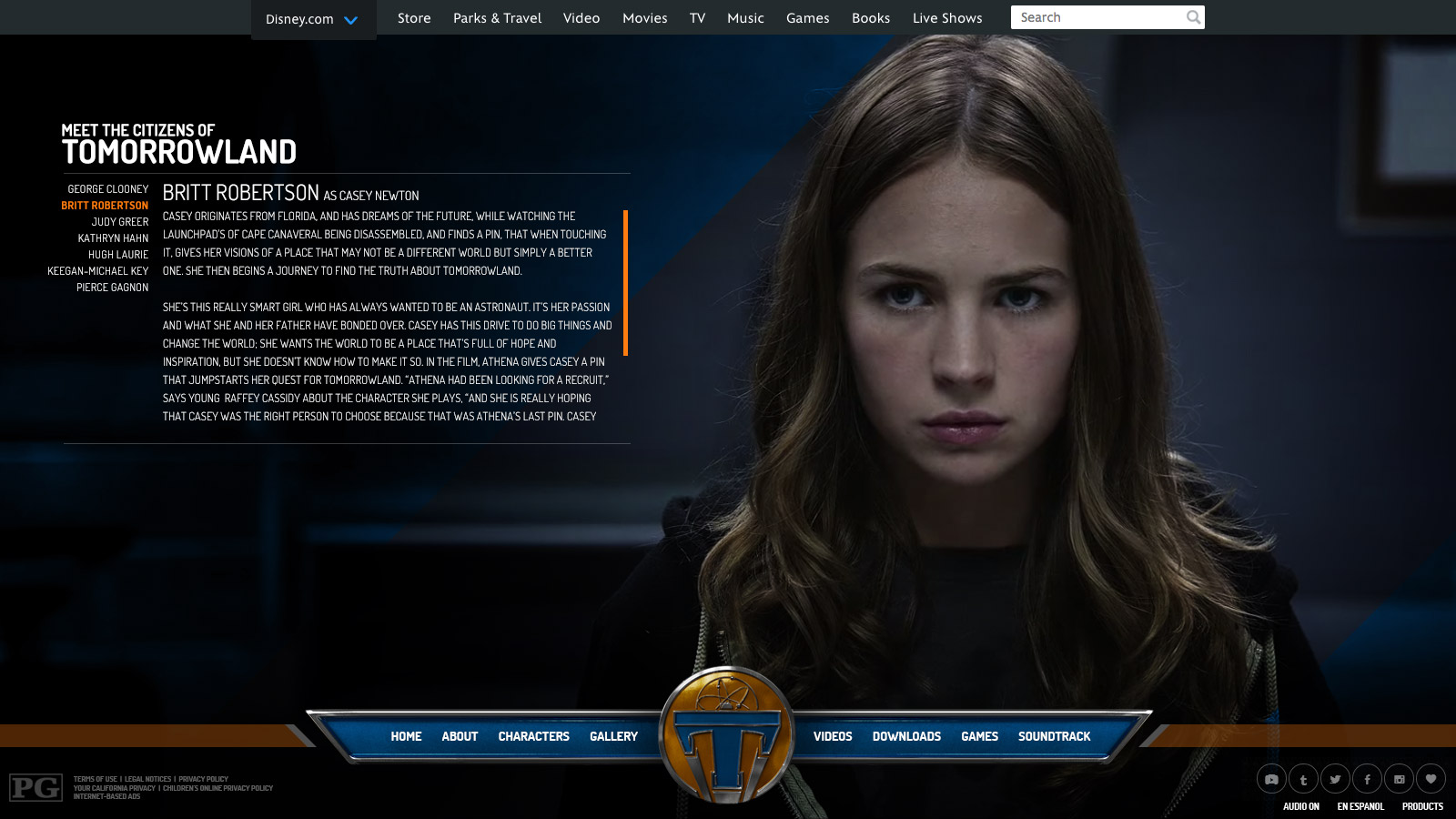Open the Gallery section
The width and height of the screenshot is (1456, 819).
pyautogui.click(x=613, y=736)
